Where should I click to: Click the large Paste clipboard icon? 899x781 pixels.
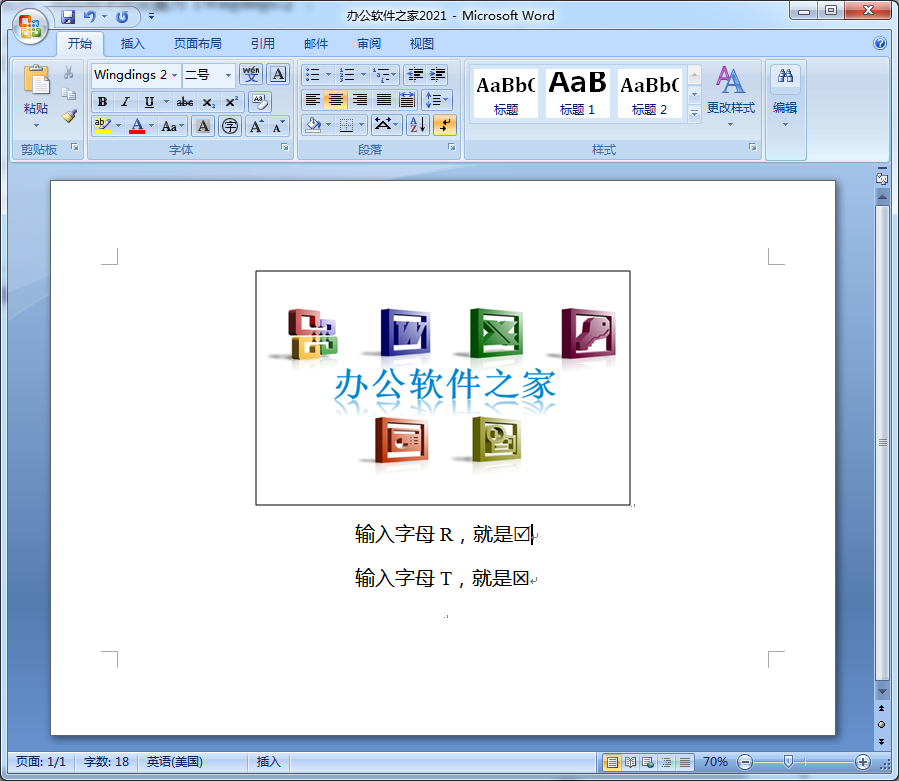click(x=36, y=80)
